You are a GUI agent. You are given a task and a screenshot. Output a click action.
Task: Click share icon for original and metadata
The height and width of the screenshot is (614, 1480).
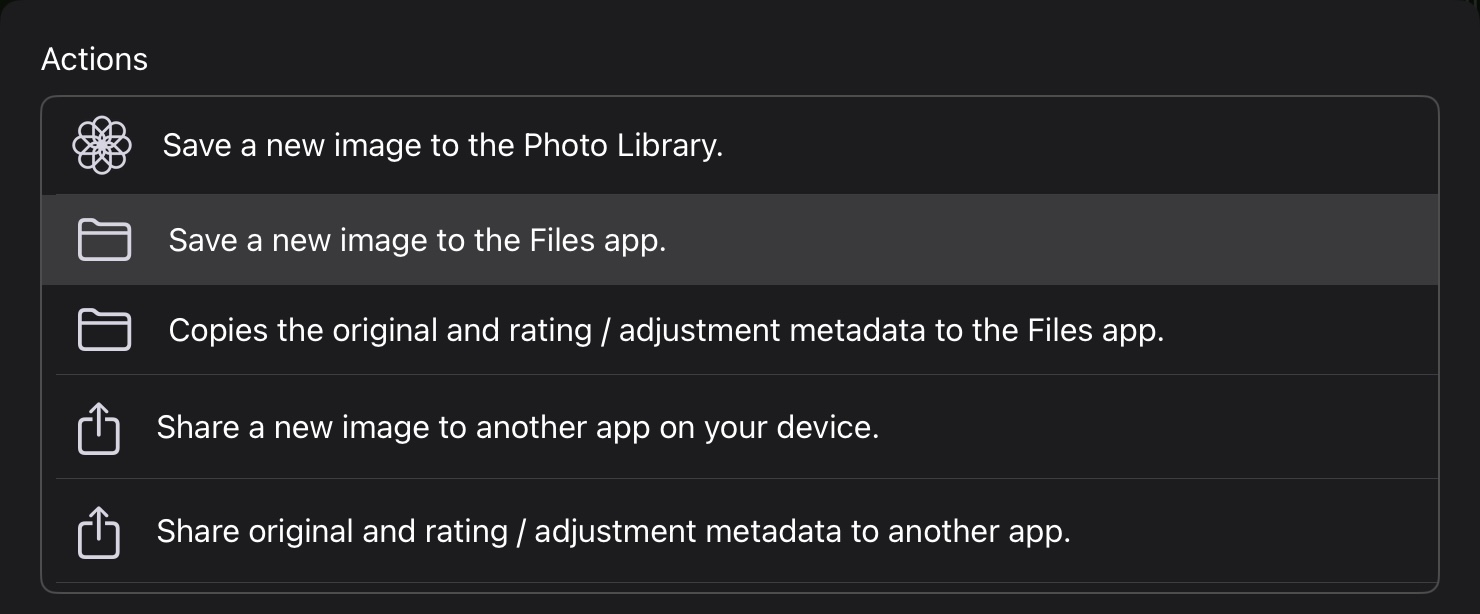[x=99, y=532]
